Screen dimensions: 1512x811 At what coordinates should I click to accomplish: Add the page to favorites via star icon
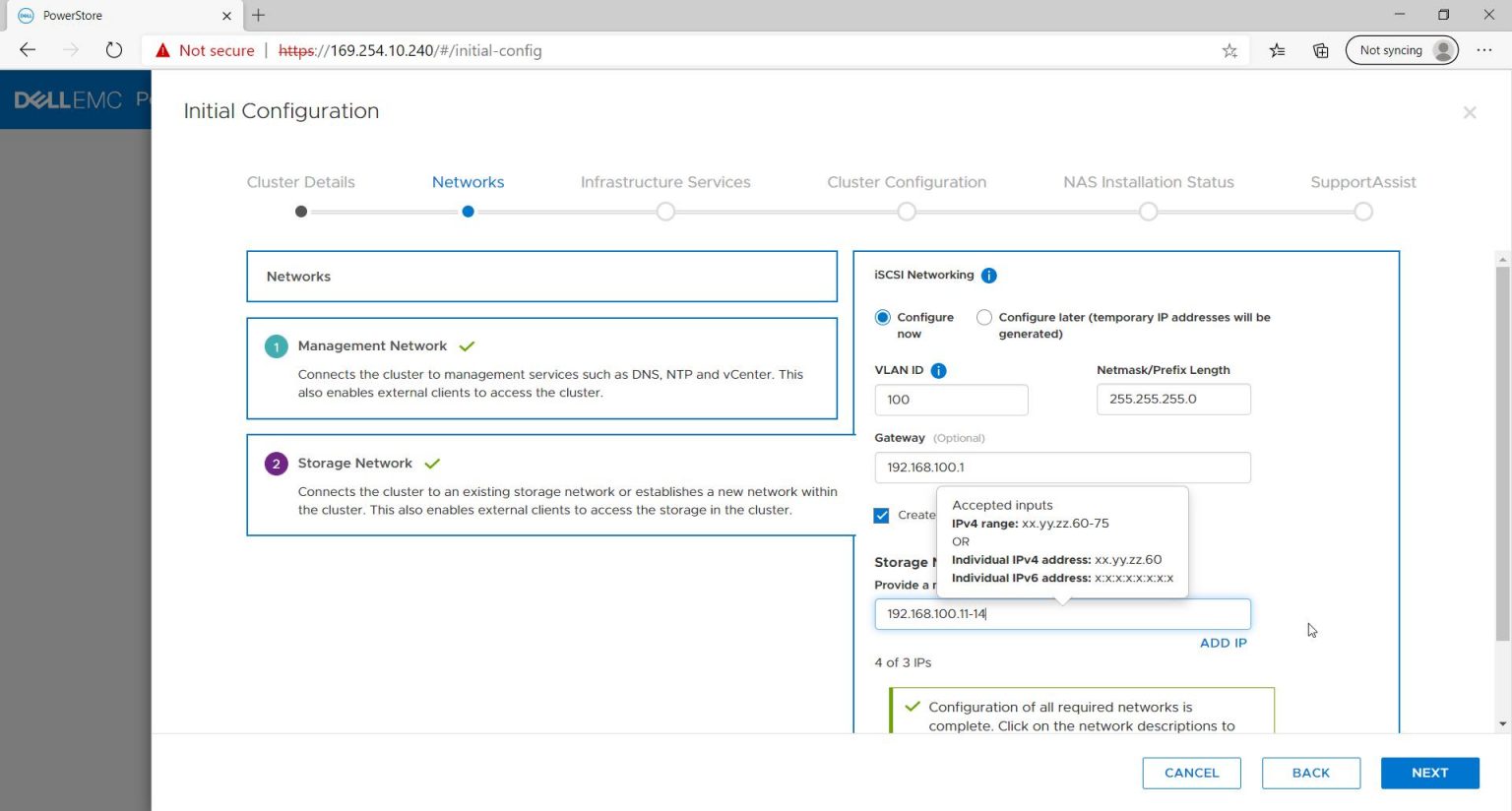pyautogui.click(x=1228, y=50)
